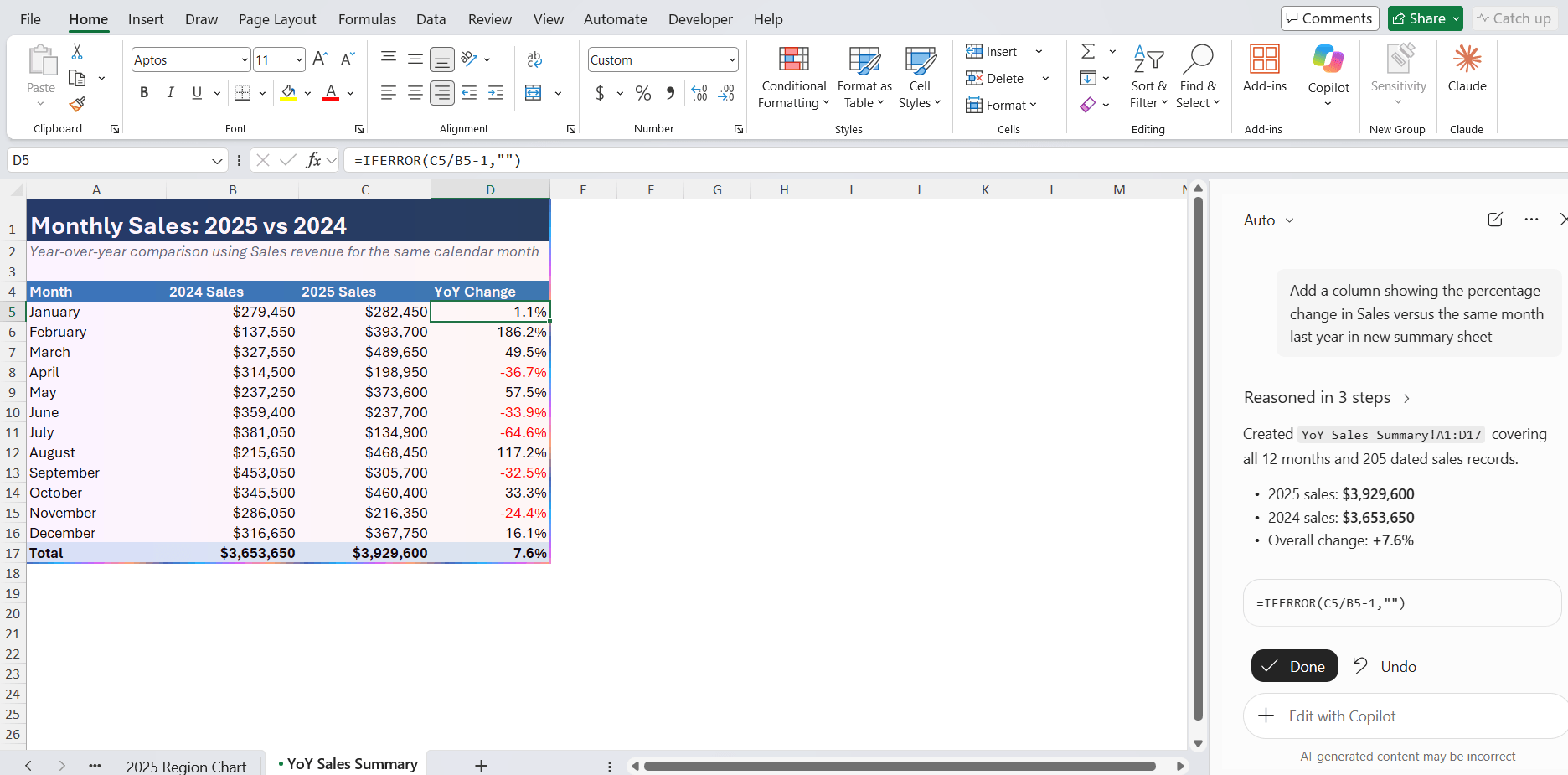
Task: Open the Comments button
Action: pyautogui.click(x=1329, y=18)
